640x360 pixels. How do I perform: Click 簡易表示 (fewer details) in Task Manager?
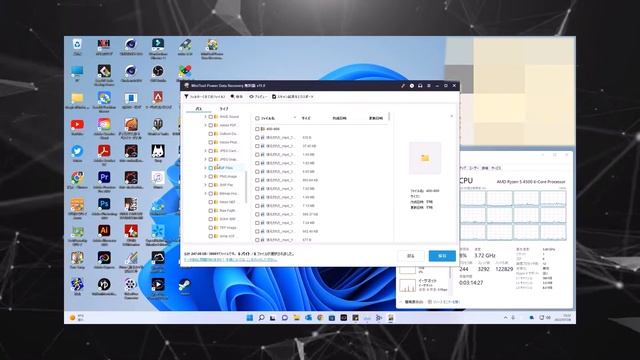pos(411,302)
